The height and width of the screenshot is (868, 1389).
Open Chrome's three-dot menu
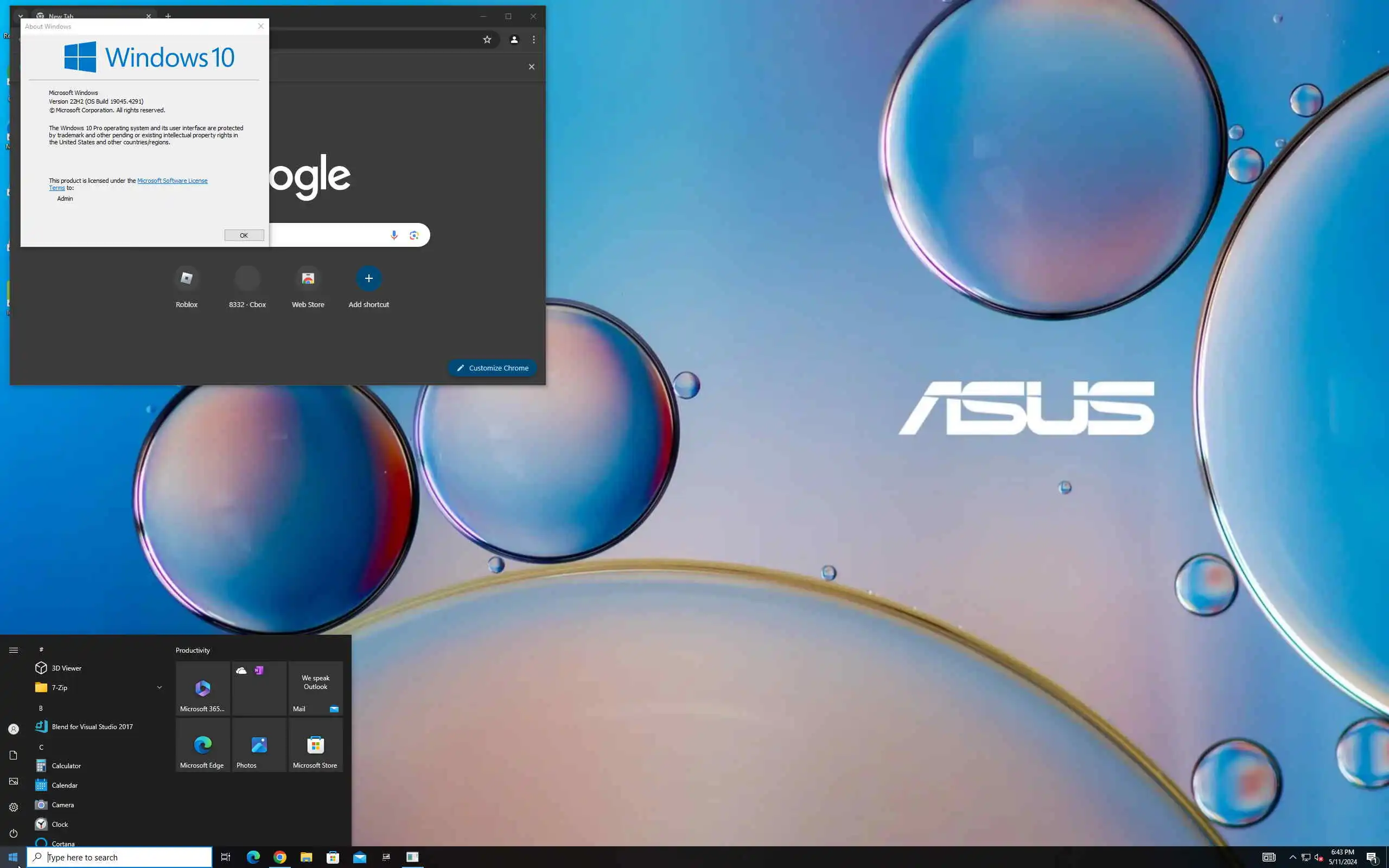point(534,40)
